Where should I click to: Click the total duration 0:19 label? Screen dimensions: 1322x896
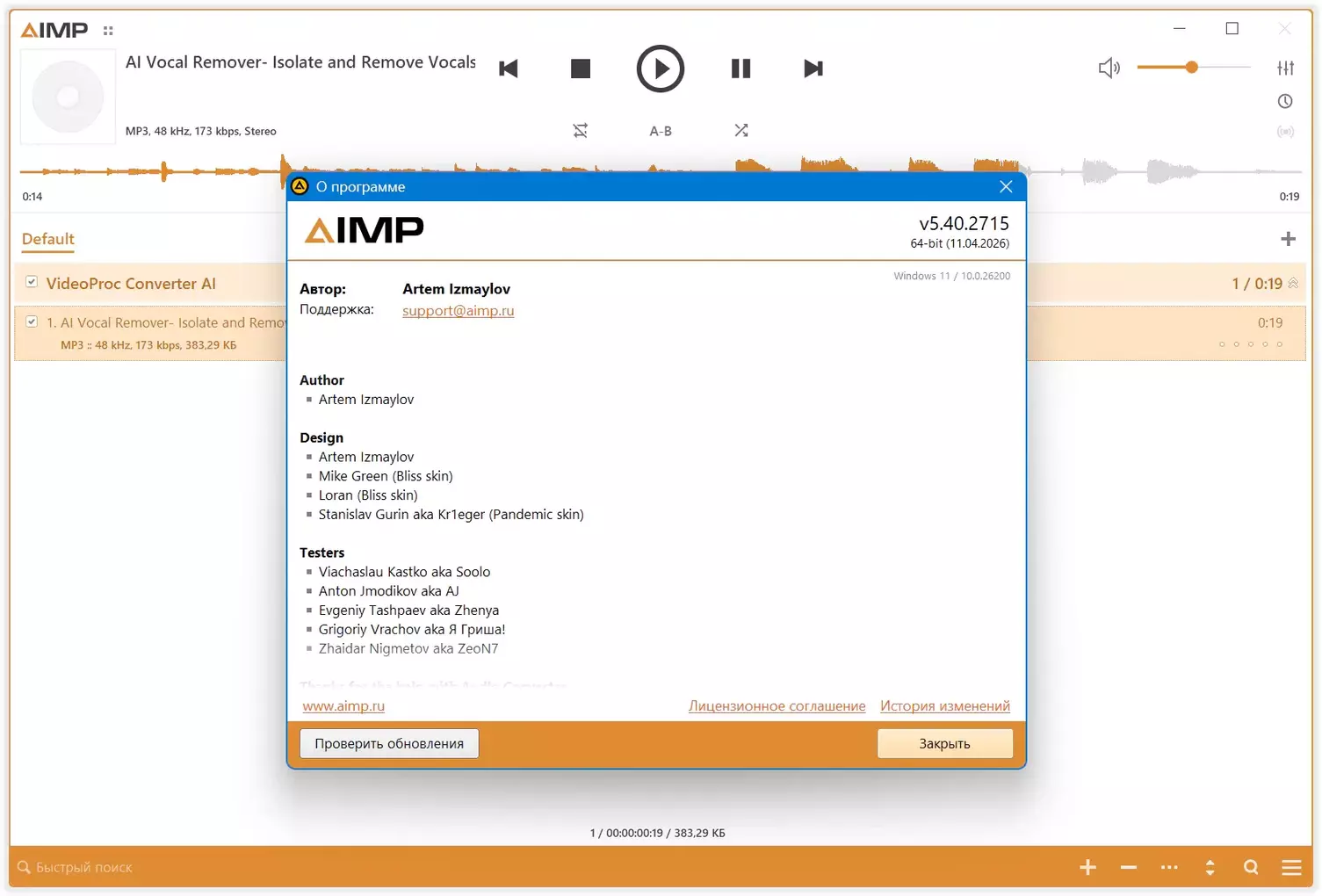(x=1289, y=197)
